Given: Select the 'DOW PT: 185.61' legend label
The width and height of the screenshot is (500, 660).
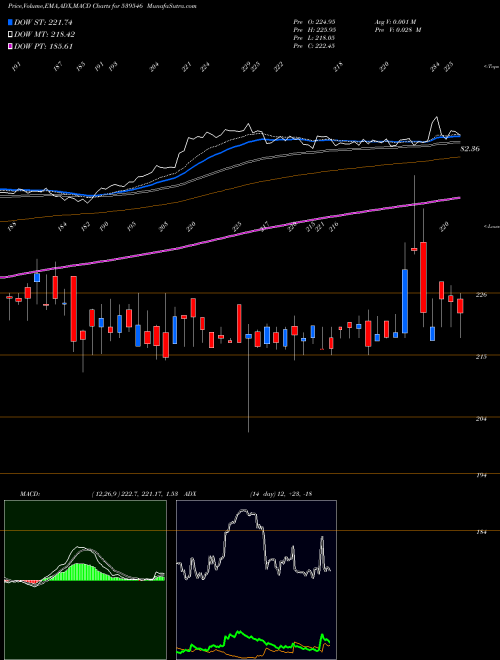Looking at the screenshot, I should coord(43,46).
